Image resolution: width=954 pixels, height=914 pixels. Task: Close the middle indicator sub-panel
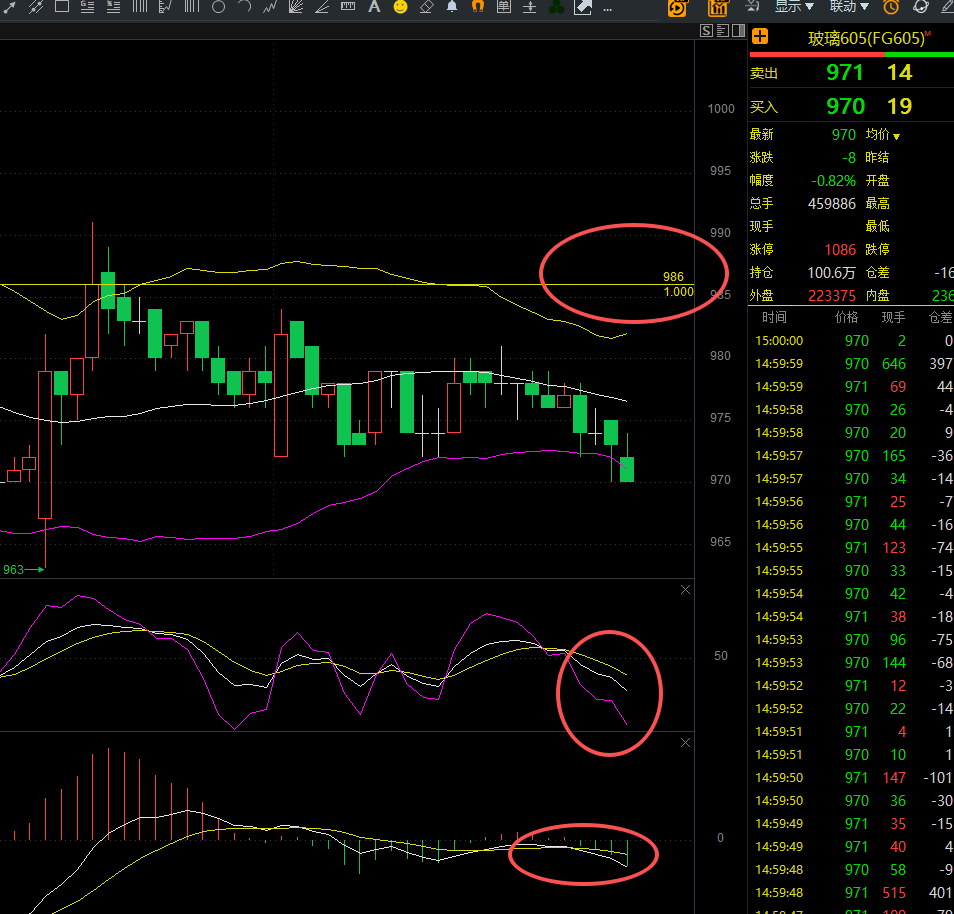tap(685, 590)
